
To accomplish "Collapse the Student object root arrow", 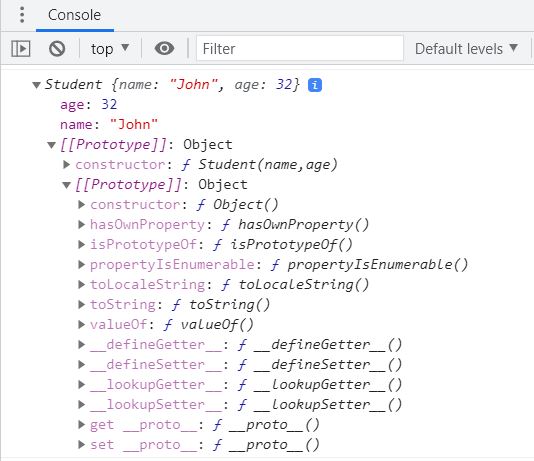I will [36, 85].
